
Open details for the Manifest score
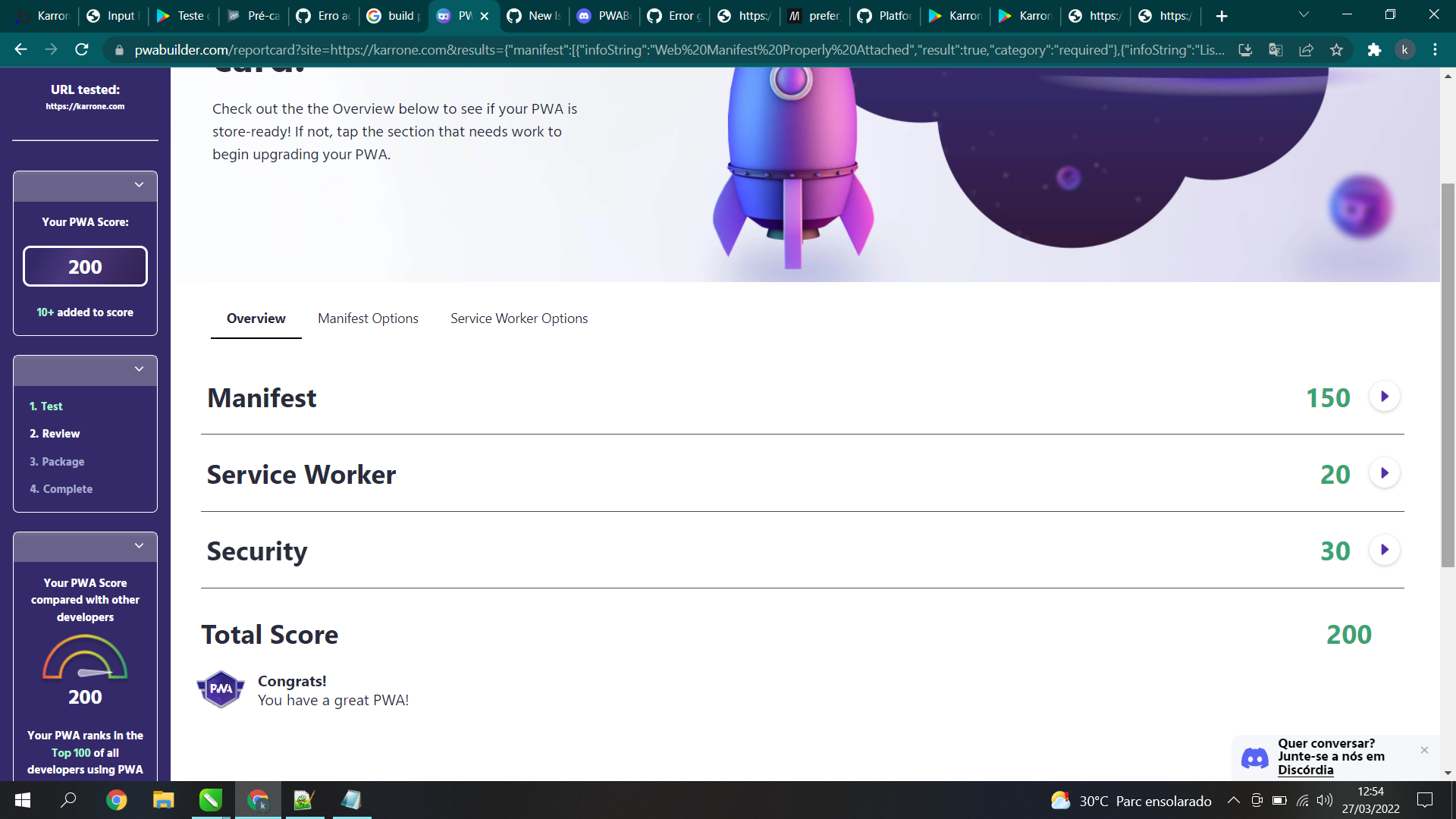[x=1385, y=396]
